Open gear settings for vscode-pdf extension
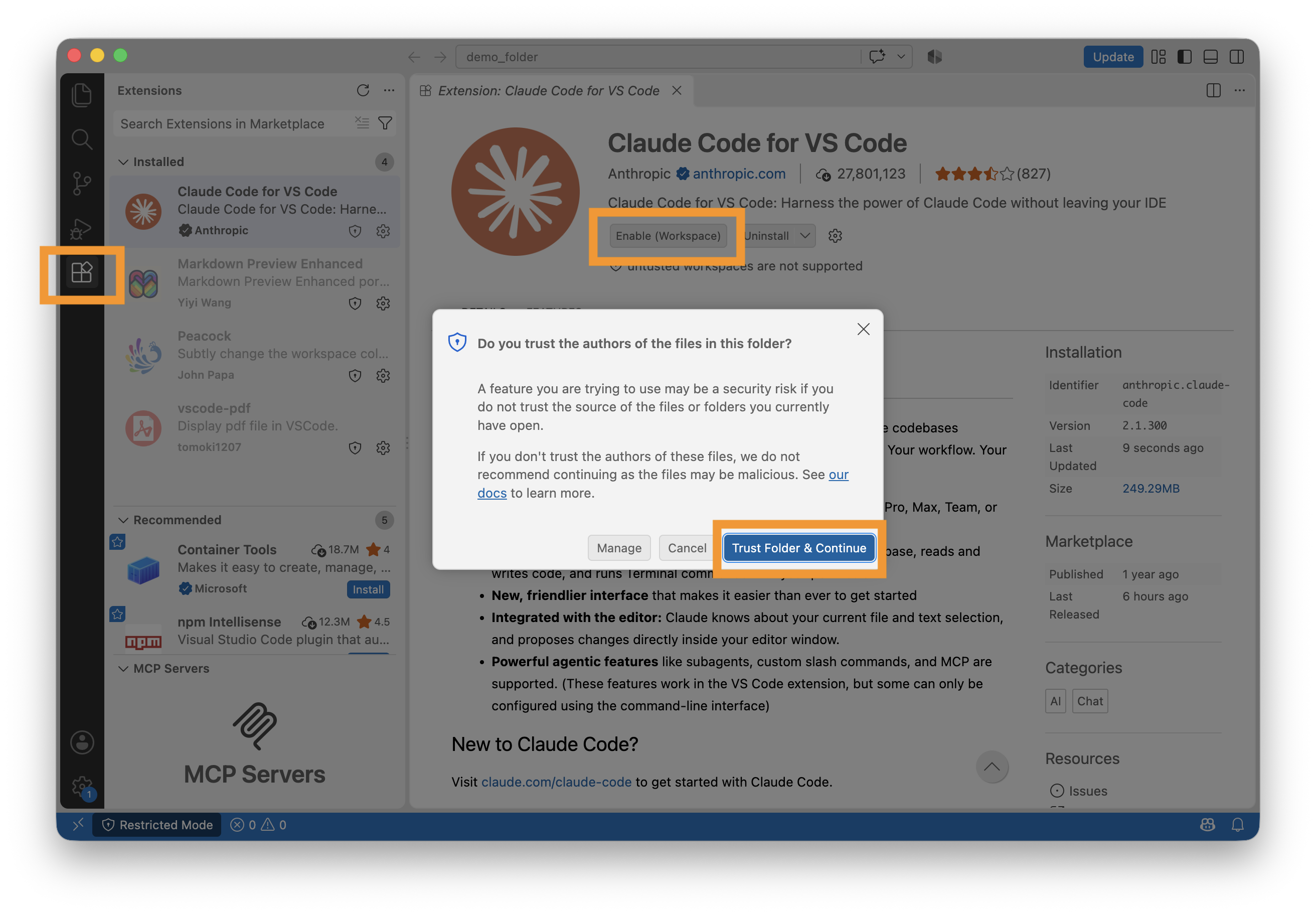This screenshot has width=1316, height=915. pyautogui.click(x=383, y=448)
